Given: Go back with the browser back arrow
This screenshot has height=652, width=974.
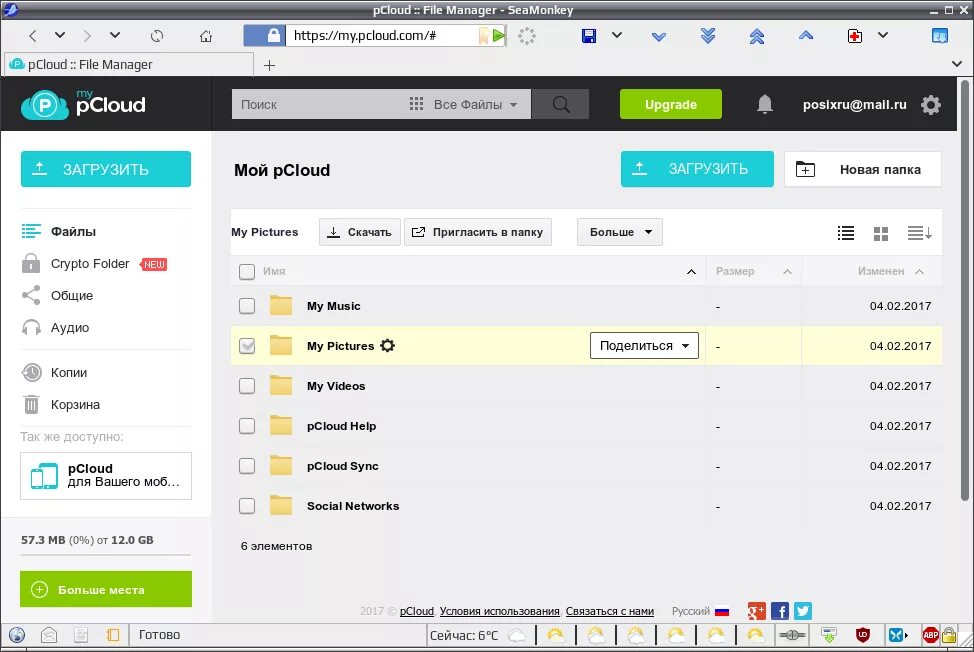Looking at the screenshot, I should tap(33, 36).
